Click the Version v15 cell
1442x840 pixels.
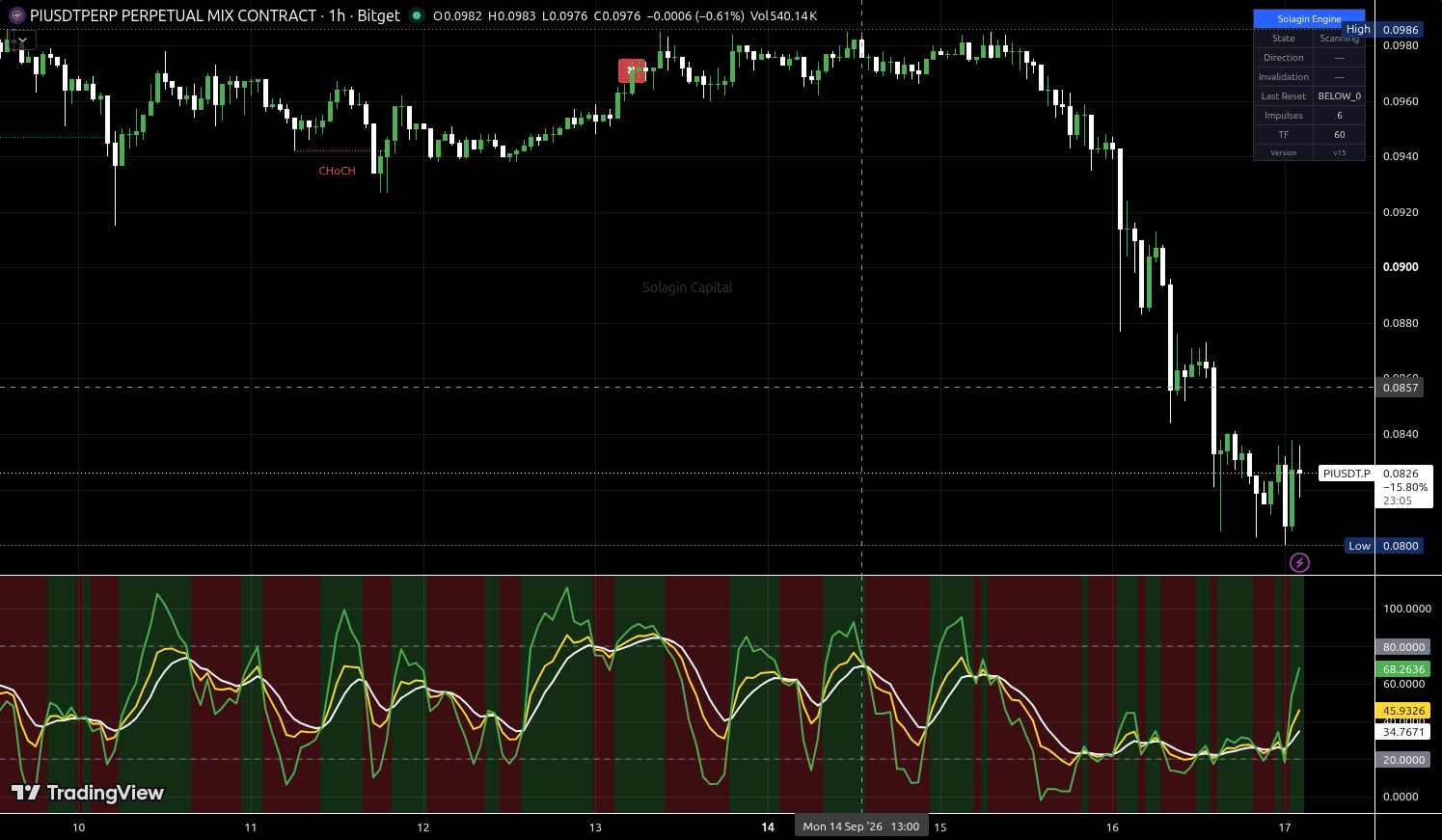point(1339,152)
